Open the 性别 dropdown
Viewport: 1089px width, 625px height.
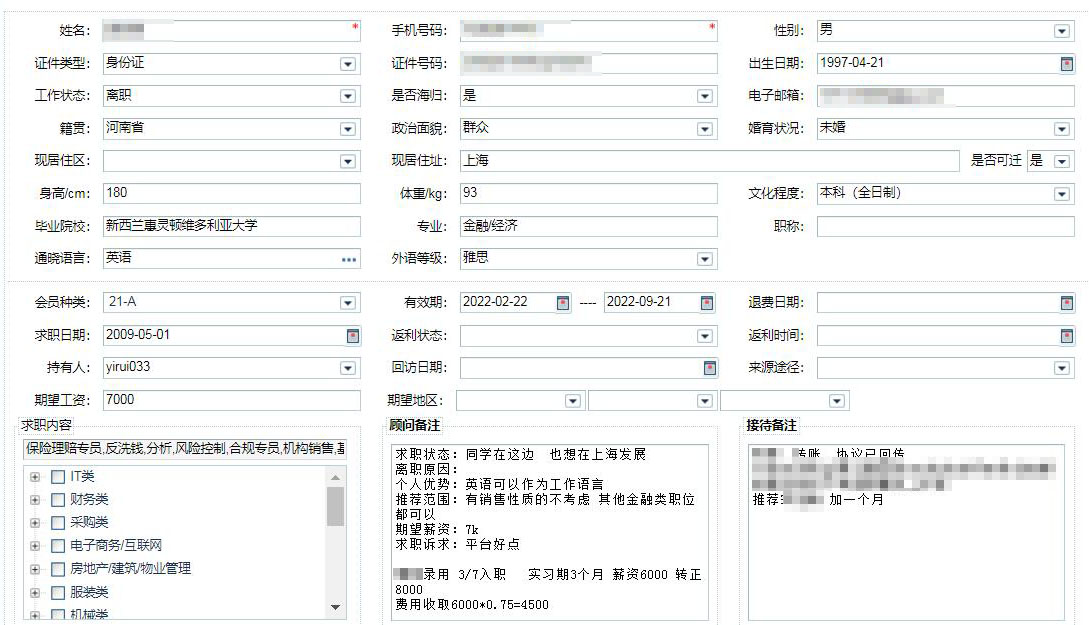click(1061, 31)
